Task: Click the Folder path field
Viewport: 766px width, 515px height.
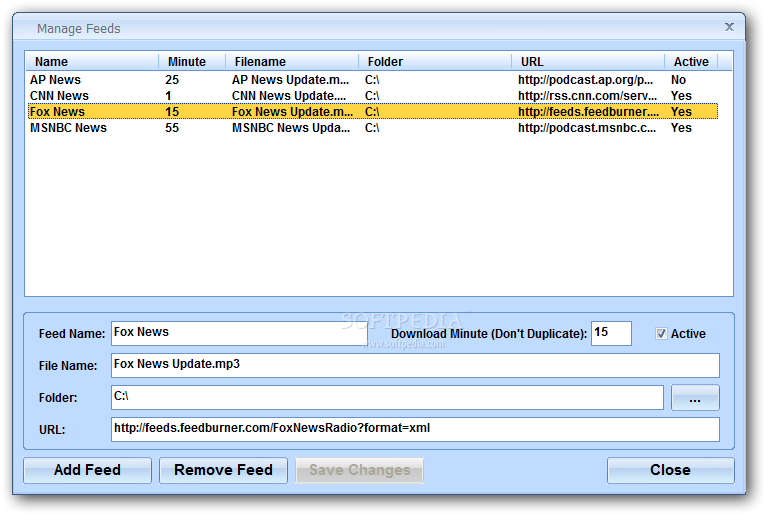Action: 387,397
